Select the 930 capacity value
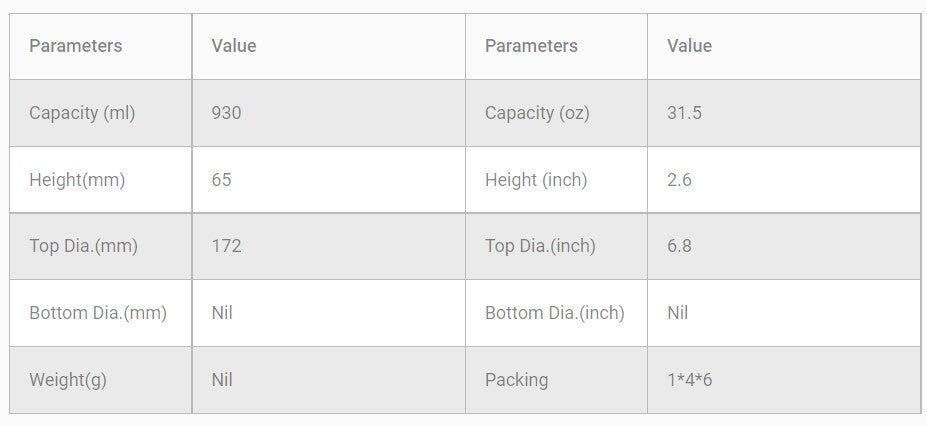927x426 pixels. click(227, 113)
